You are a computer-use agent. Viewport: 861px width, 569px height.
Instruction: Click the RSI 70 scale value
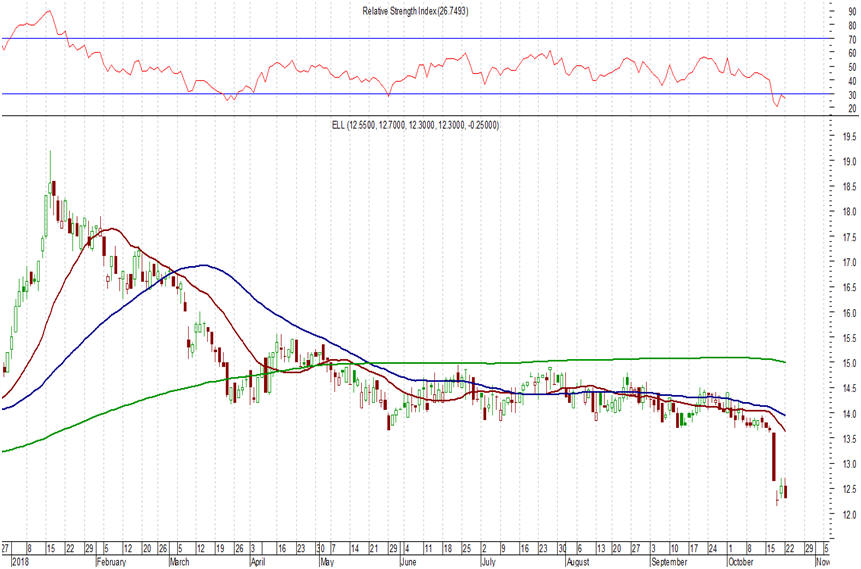click(845, 39)
